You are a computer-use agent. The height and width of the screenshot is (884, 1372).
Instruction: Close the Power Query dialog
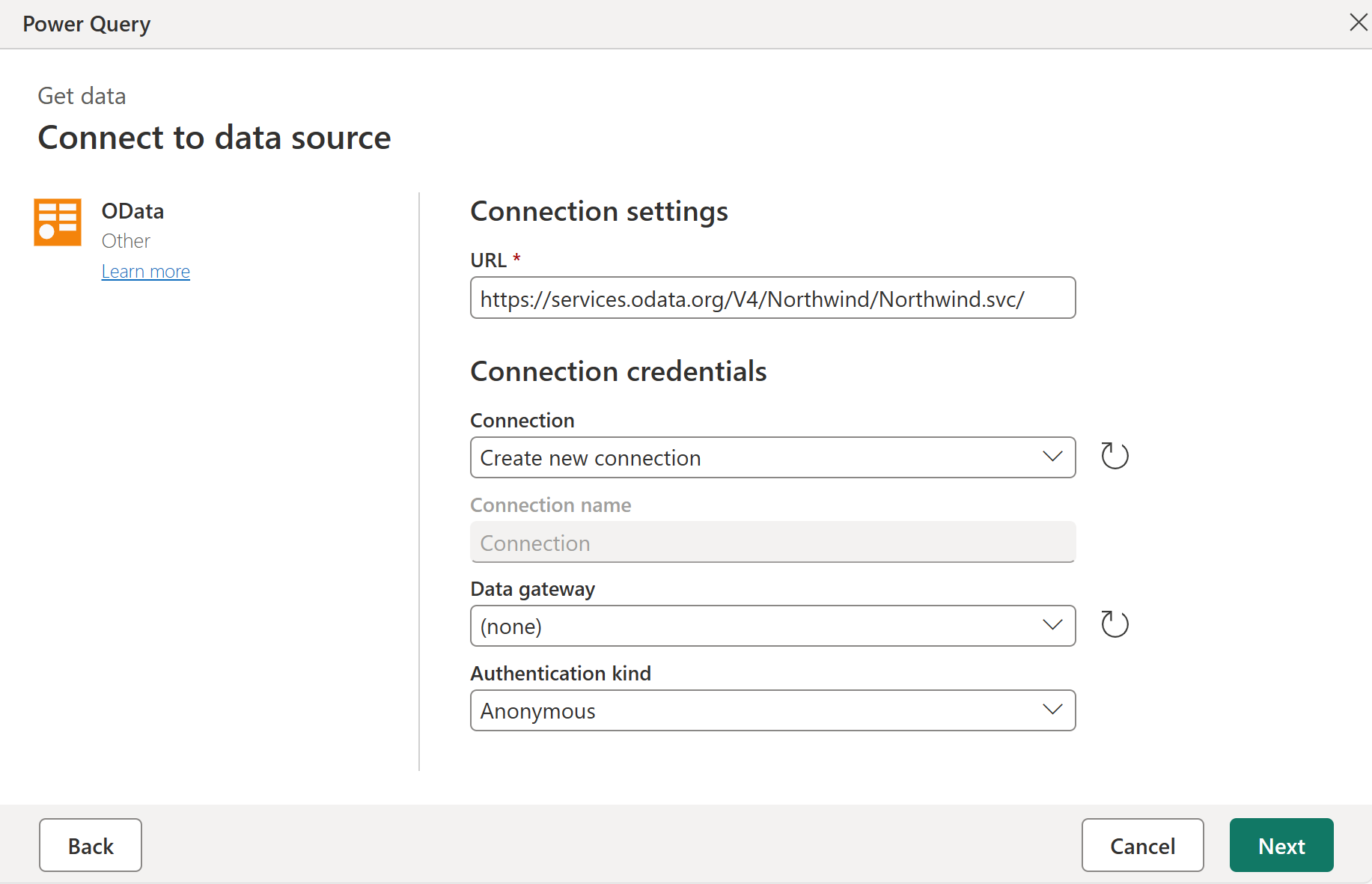(x=1358, y=22)
